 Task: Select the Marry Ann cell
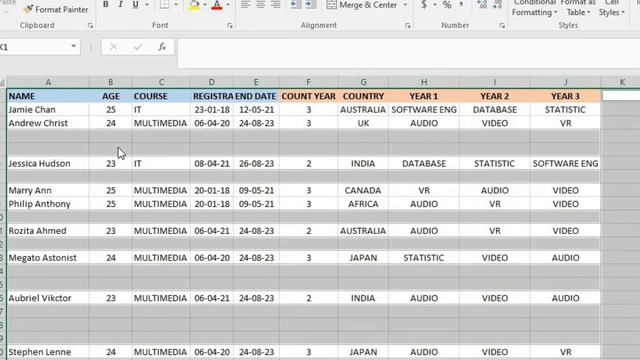point(48,190)
